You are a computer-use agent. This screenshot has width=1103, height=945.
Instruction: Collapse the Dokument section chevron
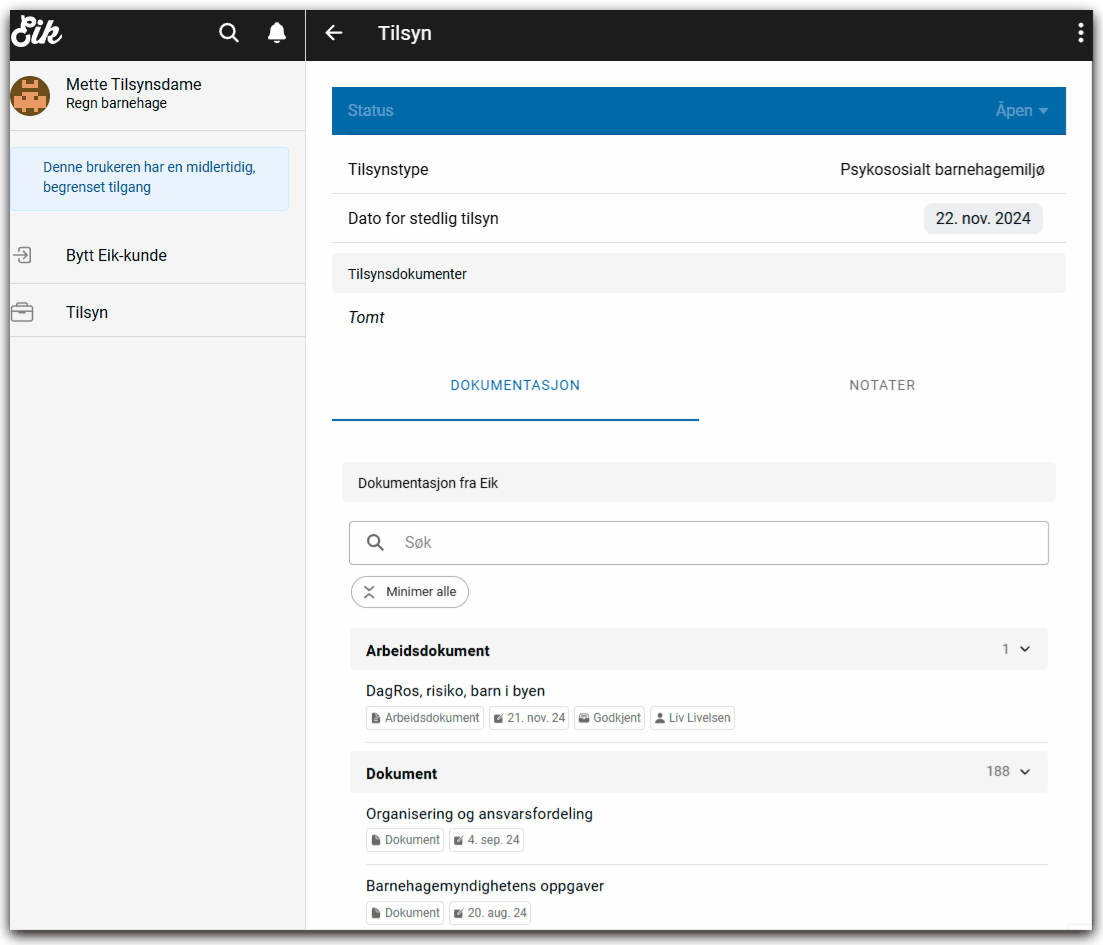coord(1024,772)
